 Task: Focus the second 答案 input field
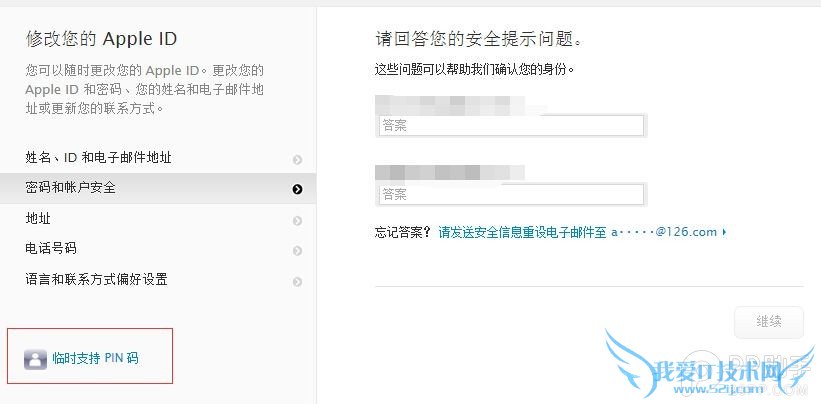click(x=510, y=194)
